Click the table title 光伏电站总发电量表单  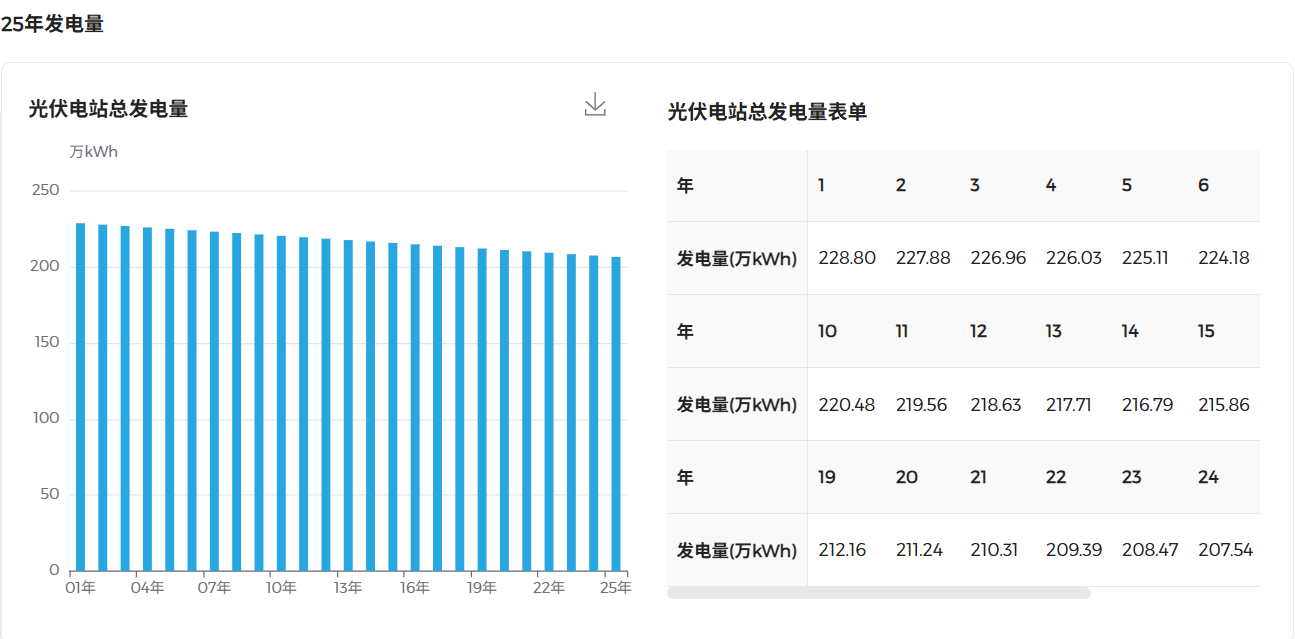coord(767,113)
